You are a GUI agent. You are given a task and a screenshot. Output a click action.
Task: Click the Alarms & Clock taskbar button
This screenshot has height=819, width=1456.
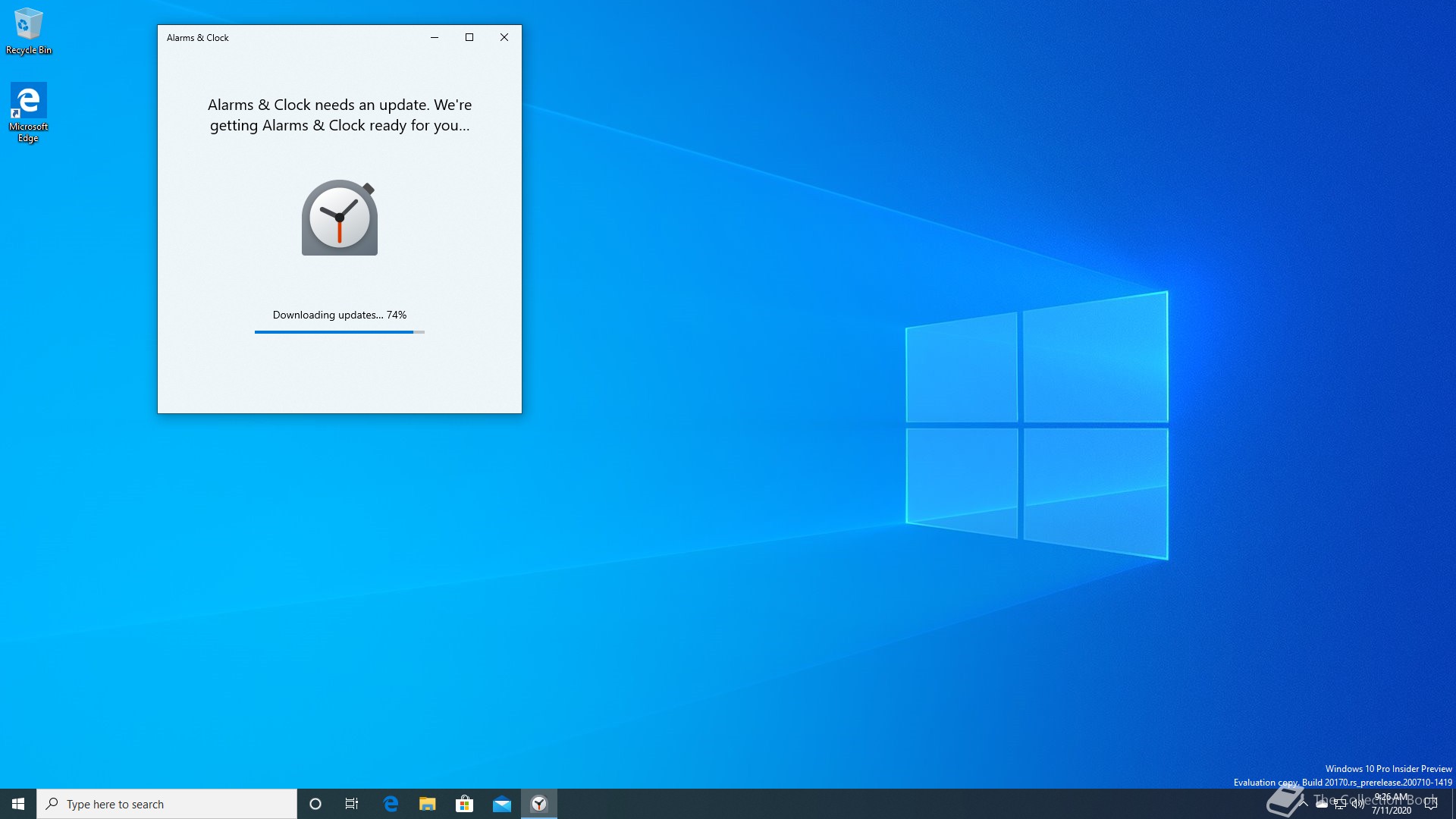tap(539, 804)
